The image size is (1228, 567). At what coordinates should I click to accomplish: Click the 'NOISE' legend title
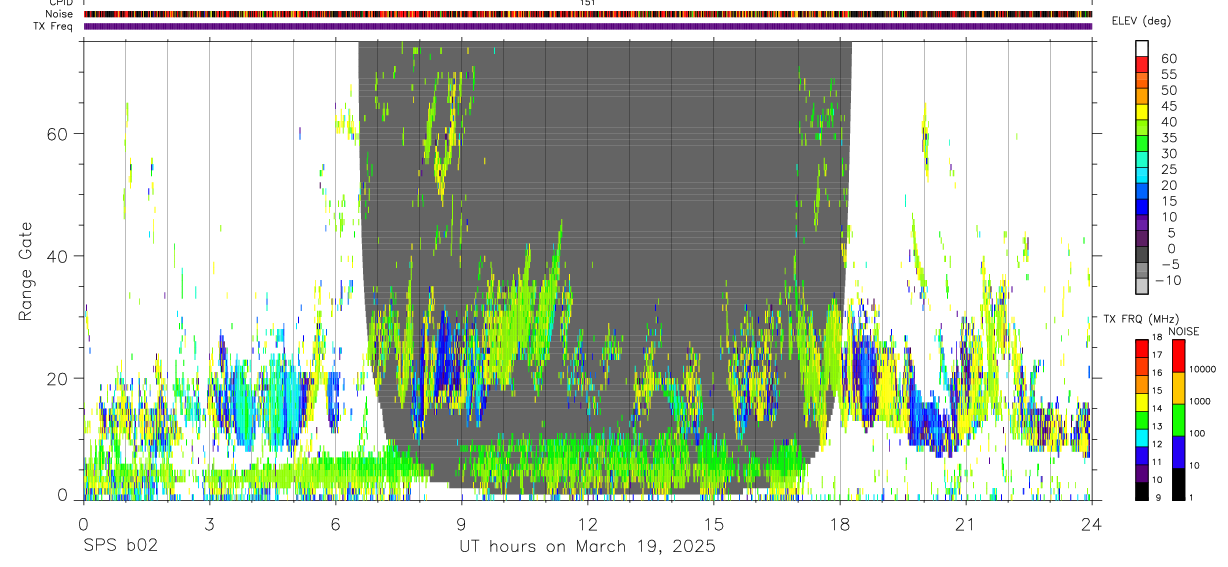(x=1183, y=331)
